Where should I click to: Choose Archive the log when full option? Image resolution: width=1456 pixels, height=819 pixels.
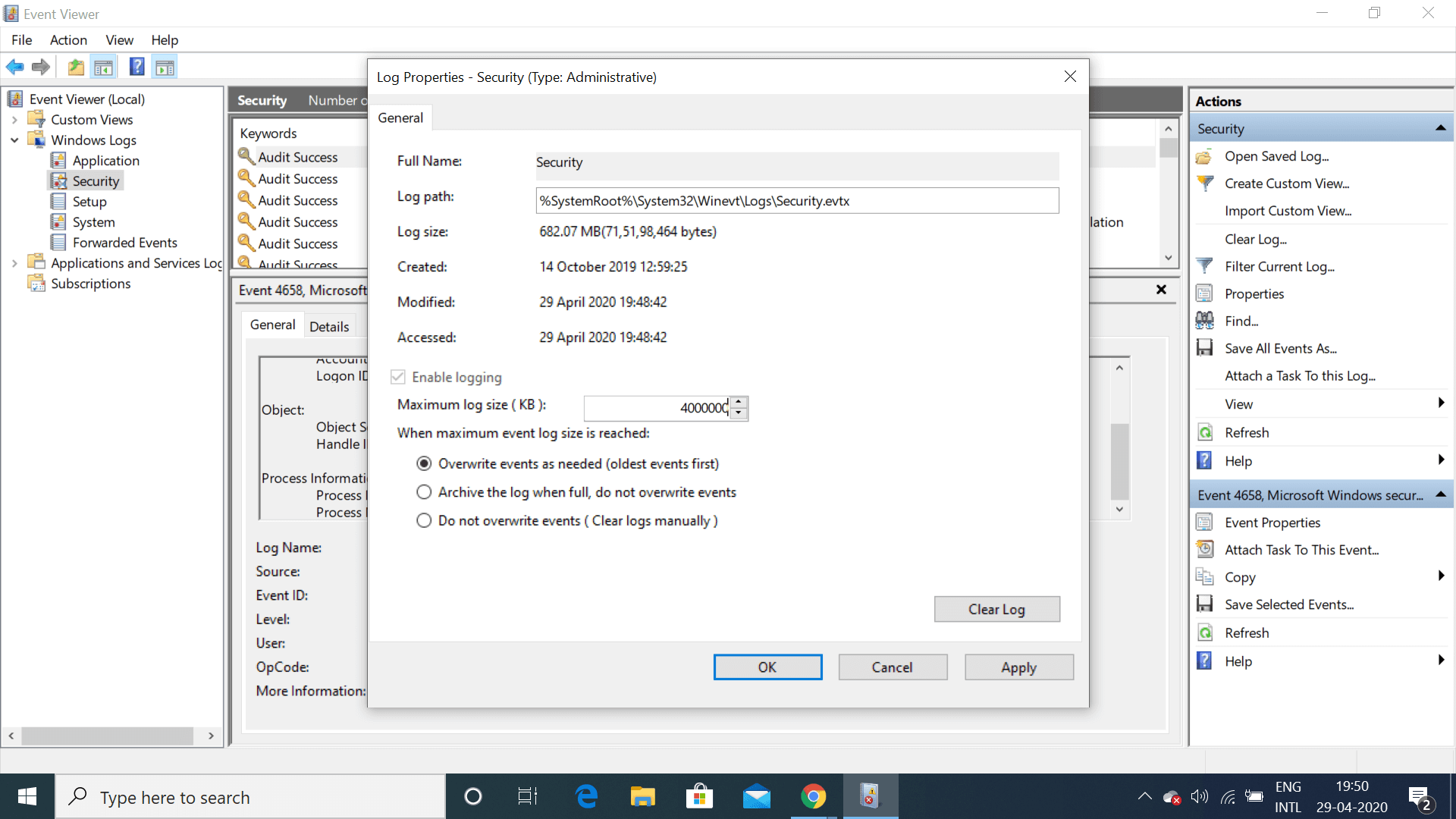(x=425, y=491)
